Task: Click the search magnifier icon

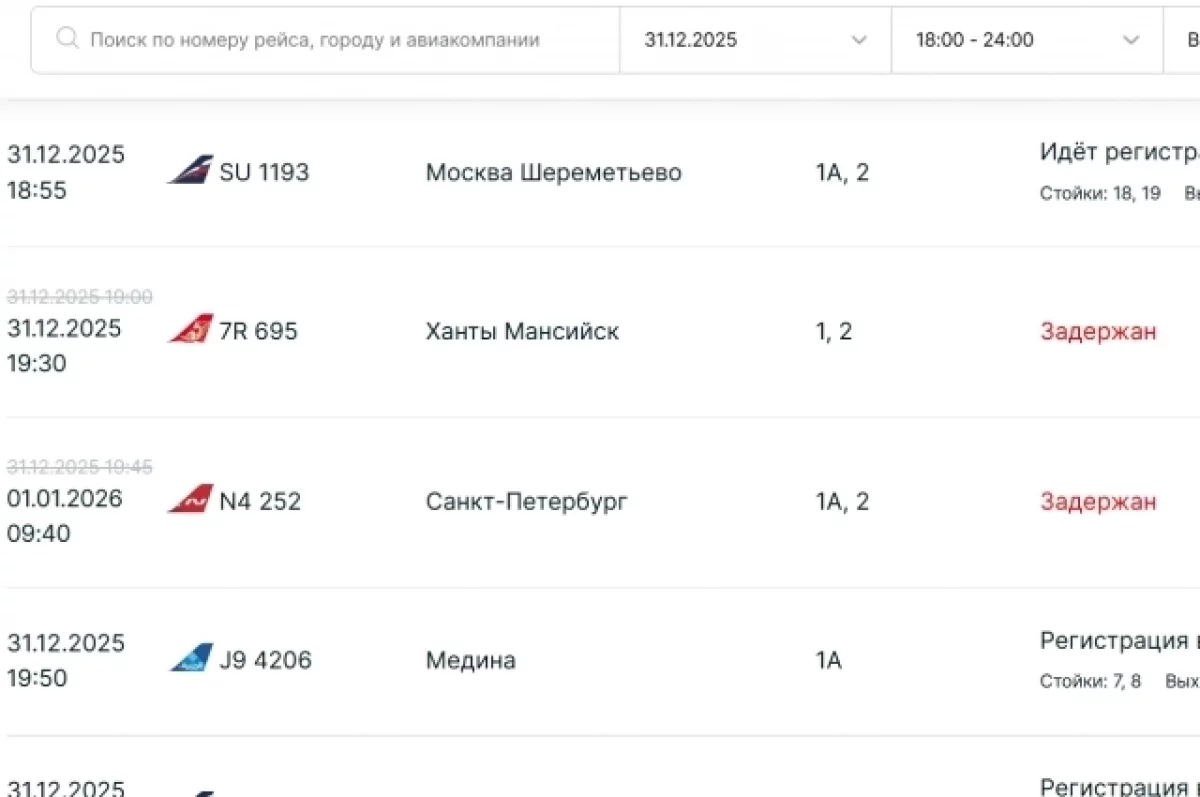Action: pos(67,40)
